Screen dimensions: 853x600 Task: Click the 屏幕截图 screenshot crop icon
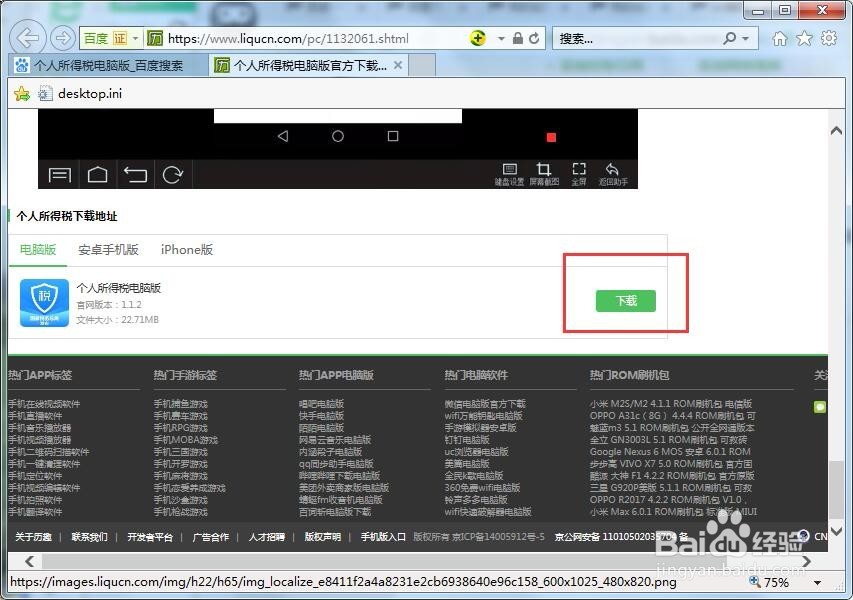[x=544, y=174]
